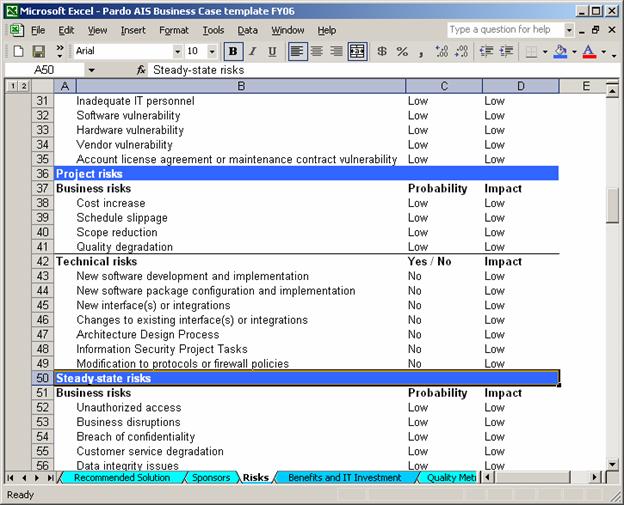
Task: Click in the Type a question box
Action: (498, 30)
